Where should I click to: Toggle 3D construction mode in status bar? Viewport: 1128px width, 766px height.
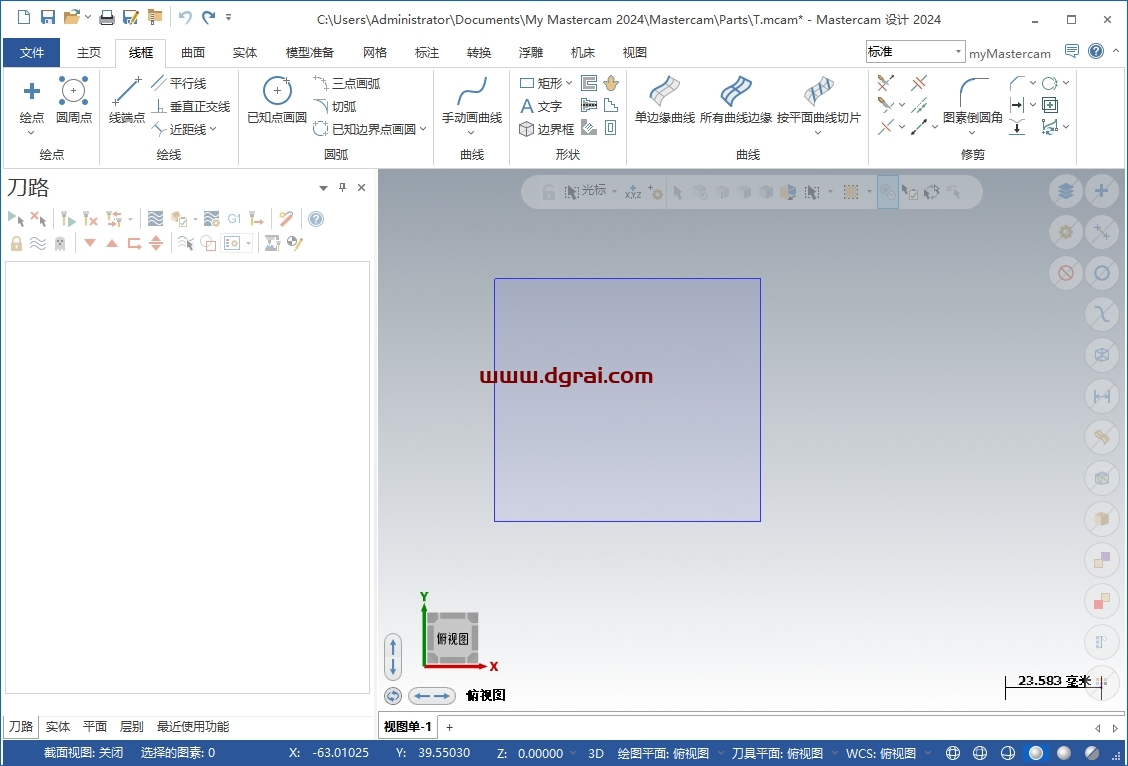coord(596,753)
